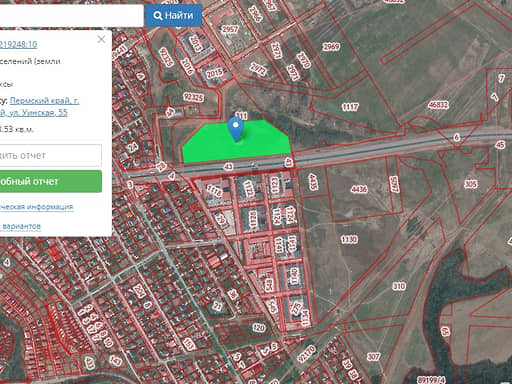Click the green подробный отчет button
This screenshot has height=384, width=512.
51,181
